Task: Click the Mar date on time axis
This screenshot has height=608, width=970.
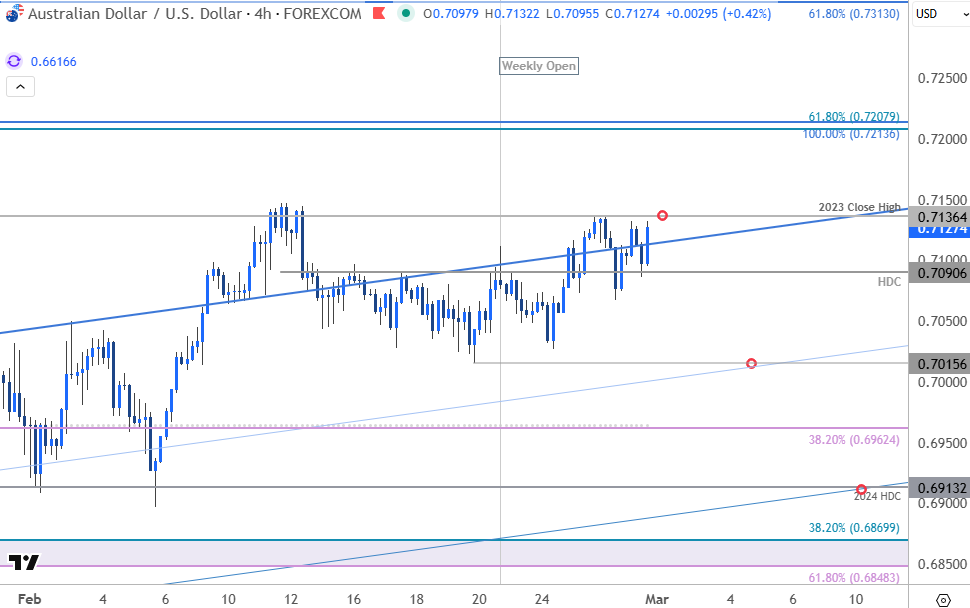Action: pyautogui.click(x=657, y=599)
